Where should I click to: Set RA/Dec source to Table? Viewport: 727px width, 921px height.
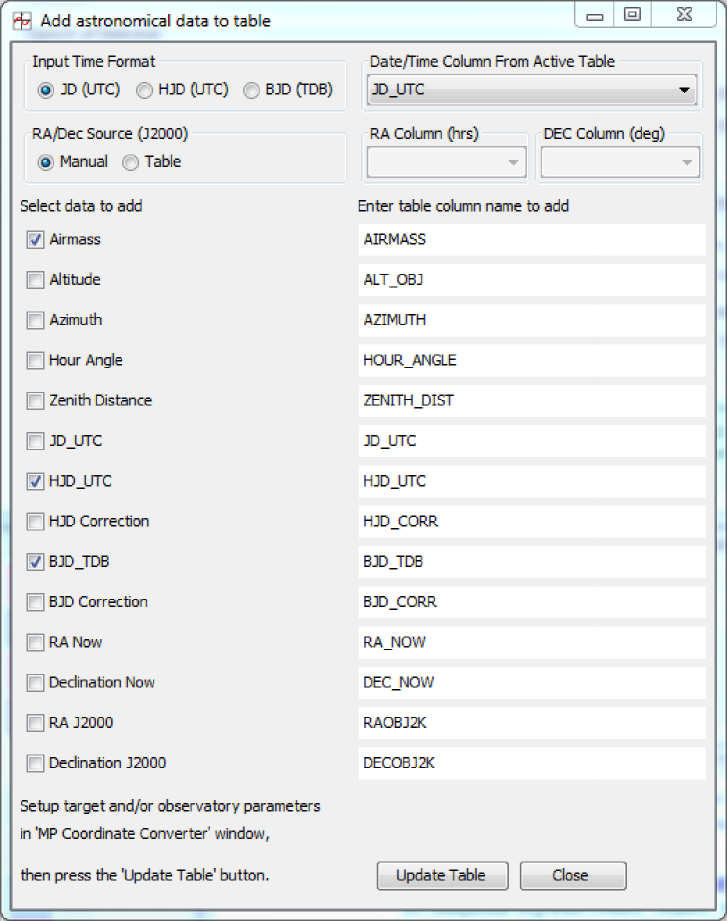(x=131, y=162)
